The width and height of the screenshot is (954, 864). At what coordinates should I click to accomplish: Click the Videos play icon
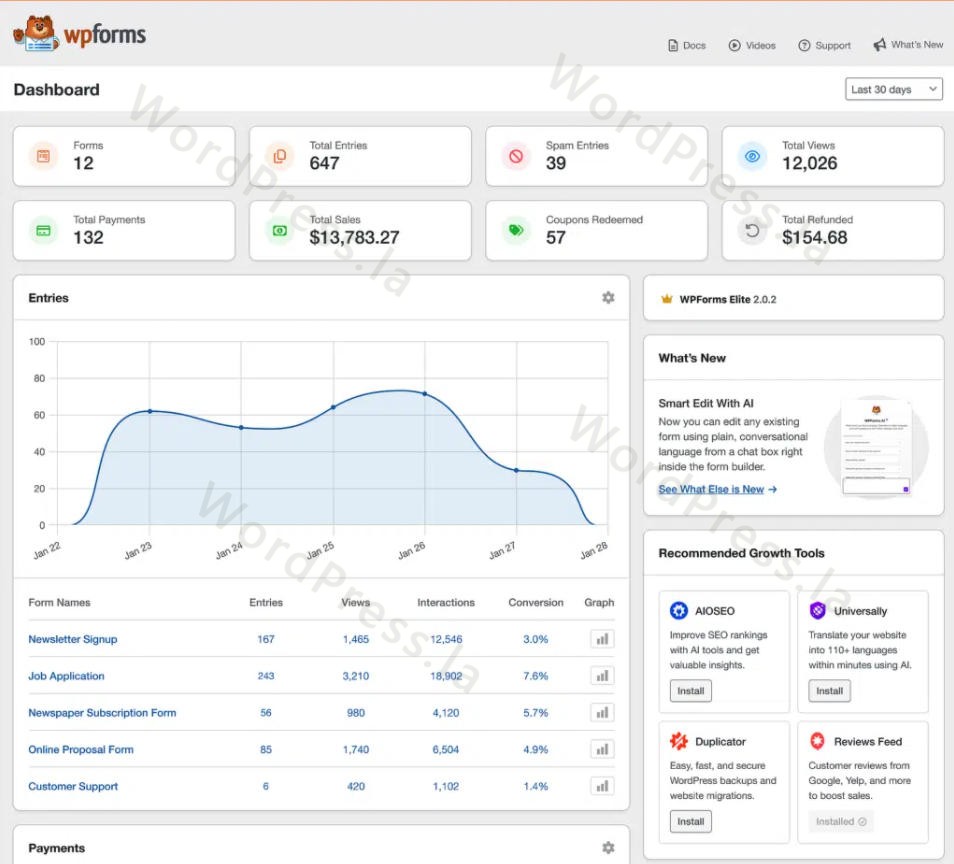[734, 46]
